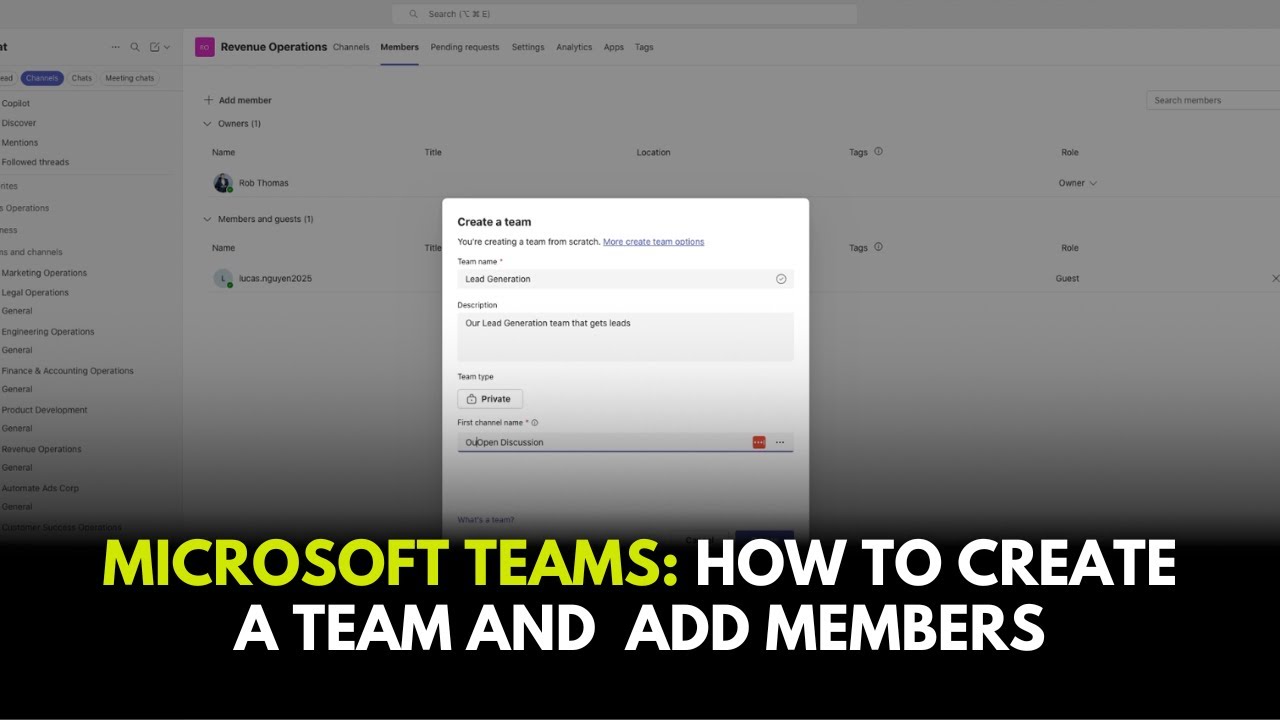Image resolution: width=1280 pixels, height=720 pixels.
Task: Click the Title column header in Owners table
Action: [433, 152]
